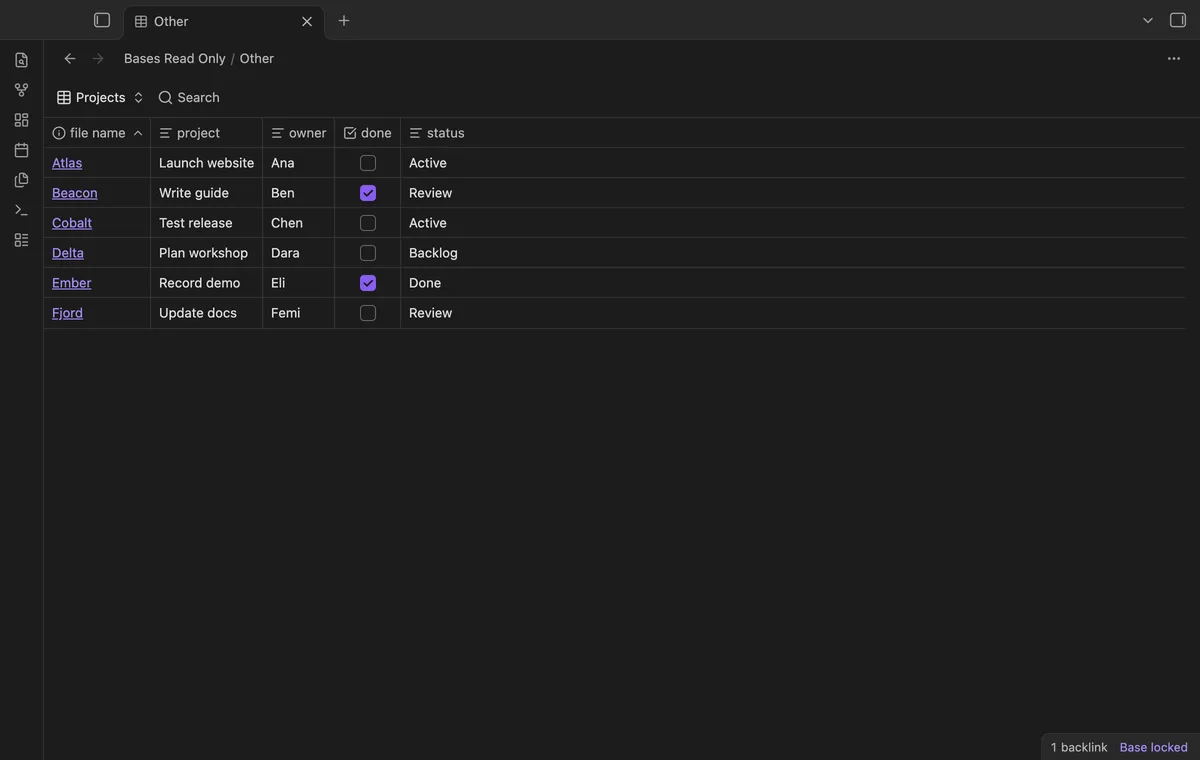
Task: Open the Ember file link
Action: coord(72,283)
